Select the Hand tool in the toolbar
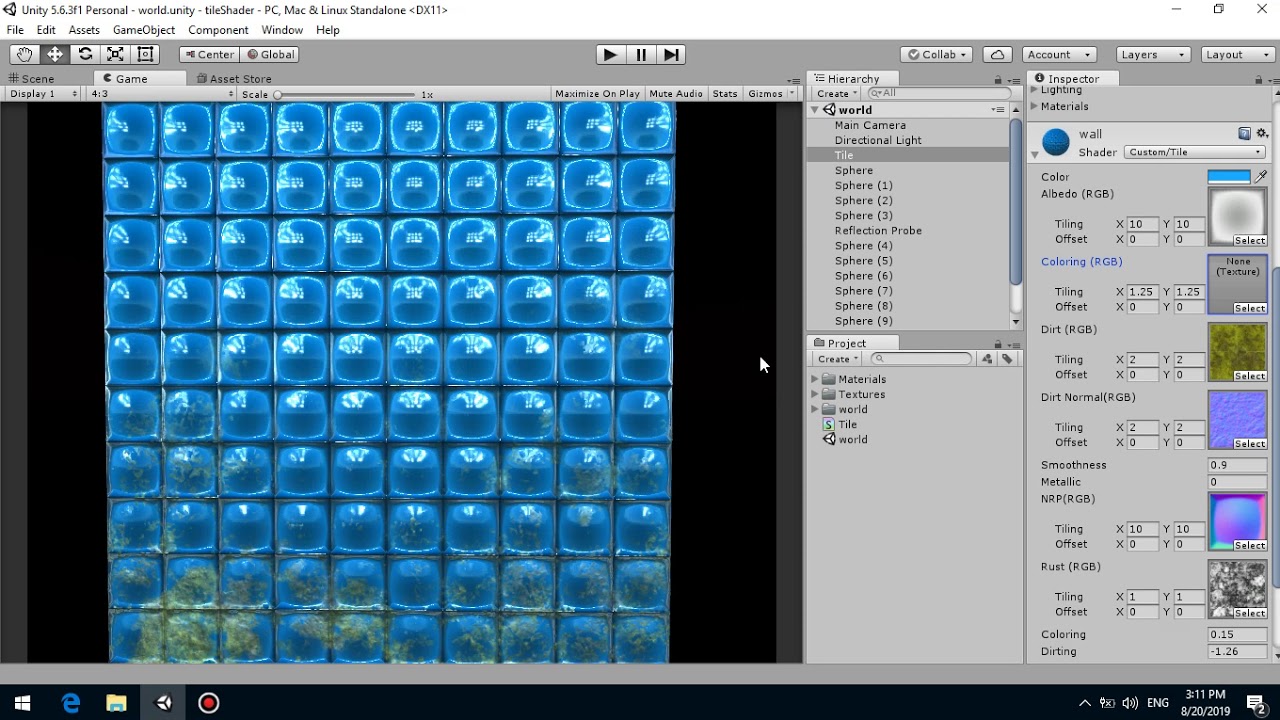The height and width of the screenshot is (720, 1280). [x=24, y=54]
